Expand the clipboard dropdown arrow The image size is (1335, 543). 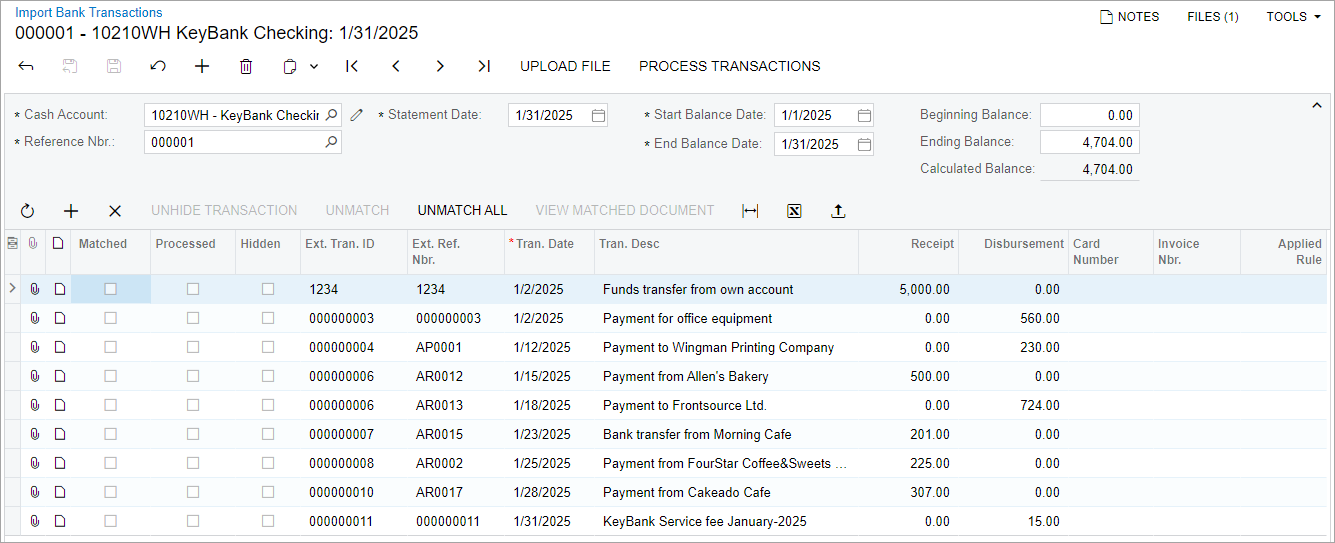(314, 67)
